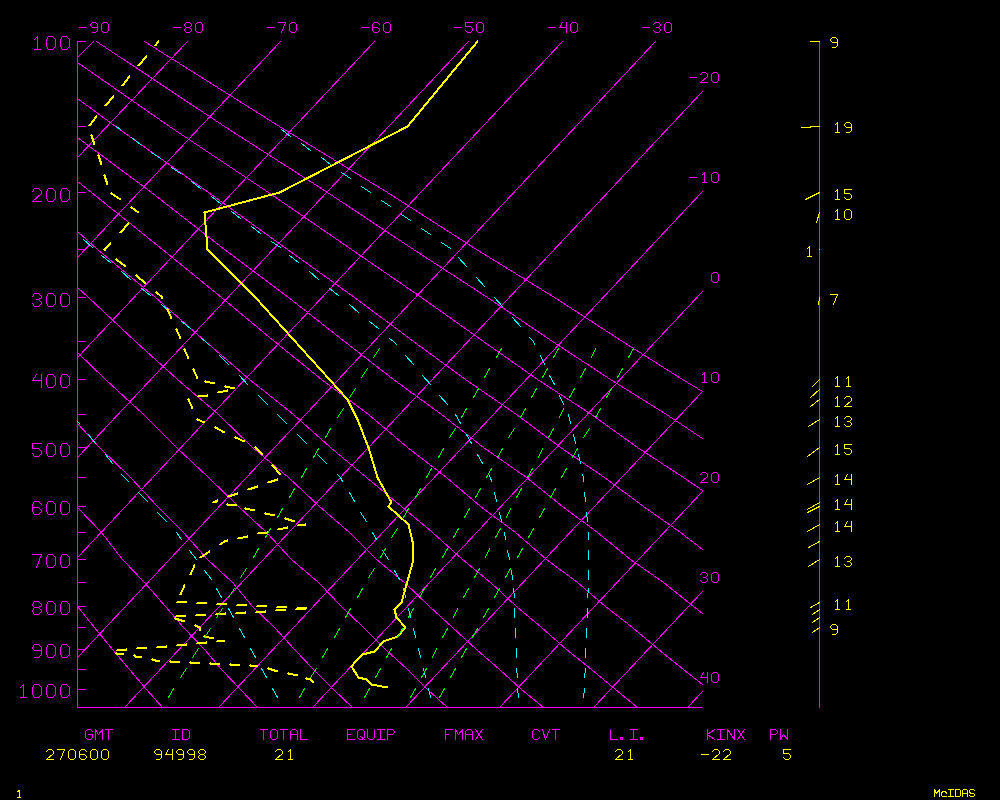Click the EQUIP label below chart
The height and width of the screenshot is (800, 1000).
(371, 735)
